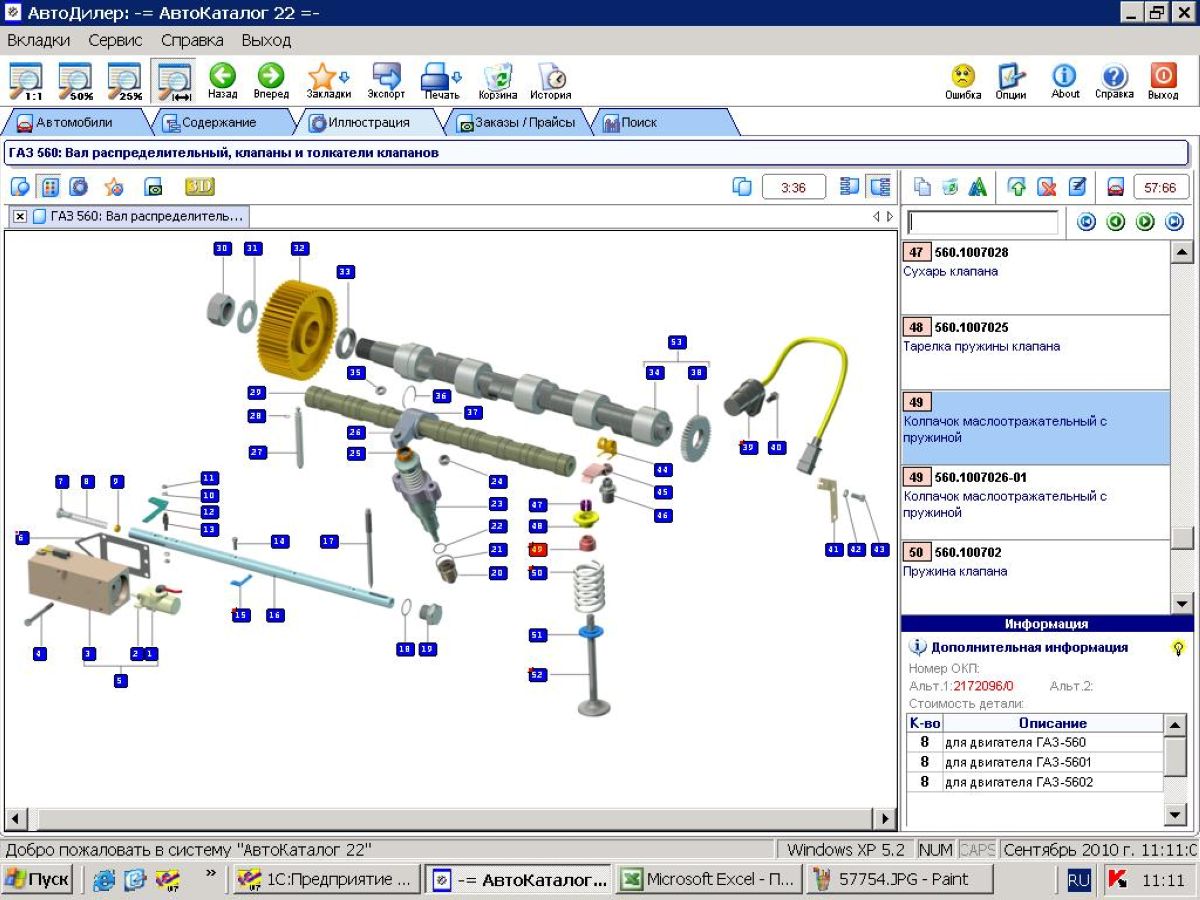Click the edit note pencil icon
1200x900 pixels.
1077,187
